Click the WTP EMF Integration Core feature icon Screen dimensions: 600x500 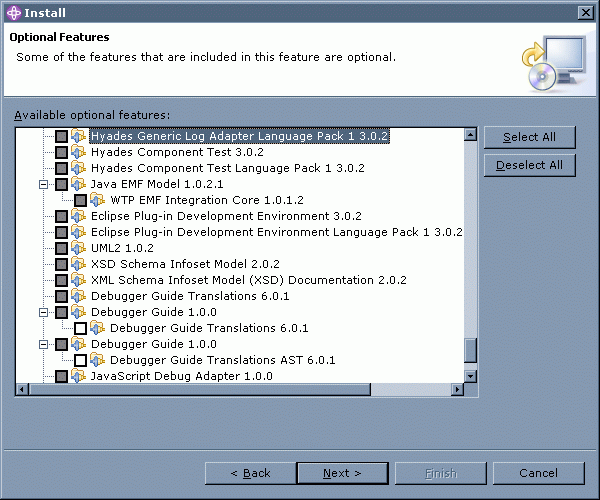[x=98, y=200]
